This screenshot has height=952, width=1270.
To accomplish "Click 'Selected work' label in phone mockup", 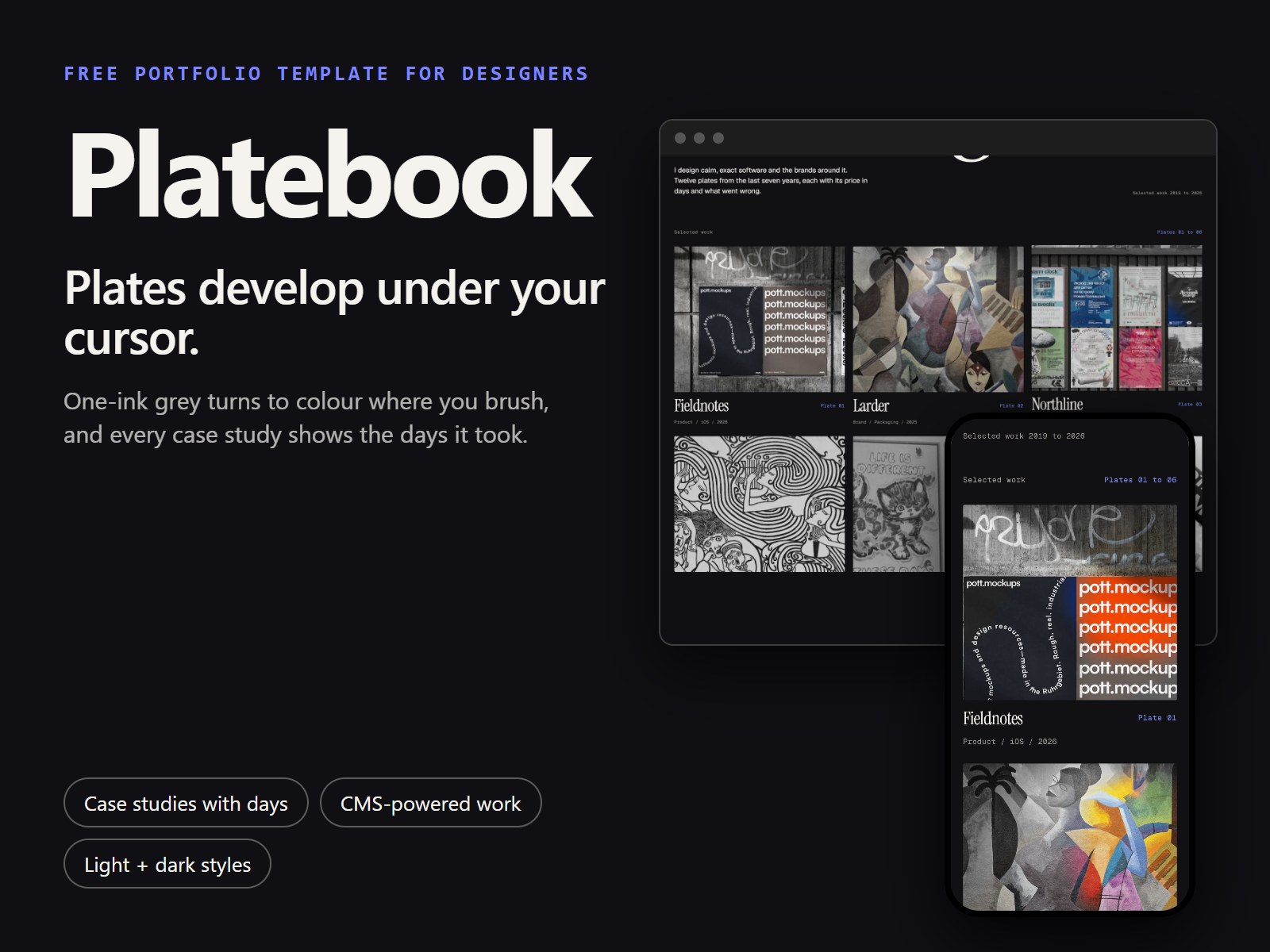I will pyautogui.click(x=994, y=479).
